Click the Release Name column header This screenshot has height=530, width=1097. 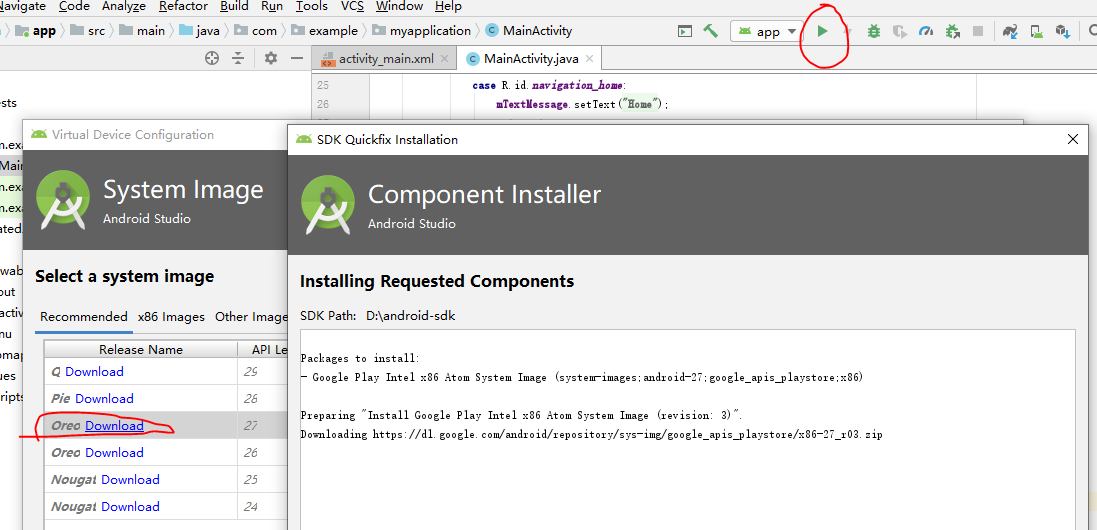coord(141,350)
